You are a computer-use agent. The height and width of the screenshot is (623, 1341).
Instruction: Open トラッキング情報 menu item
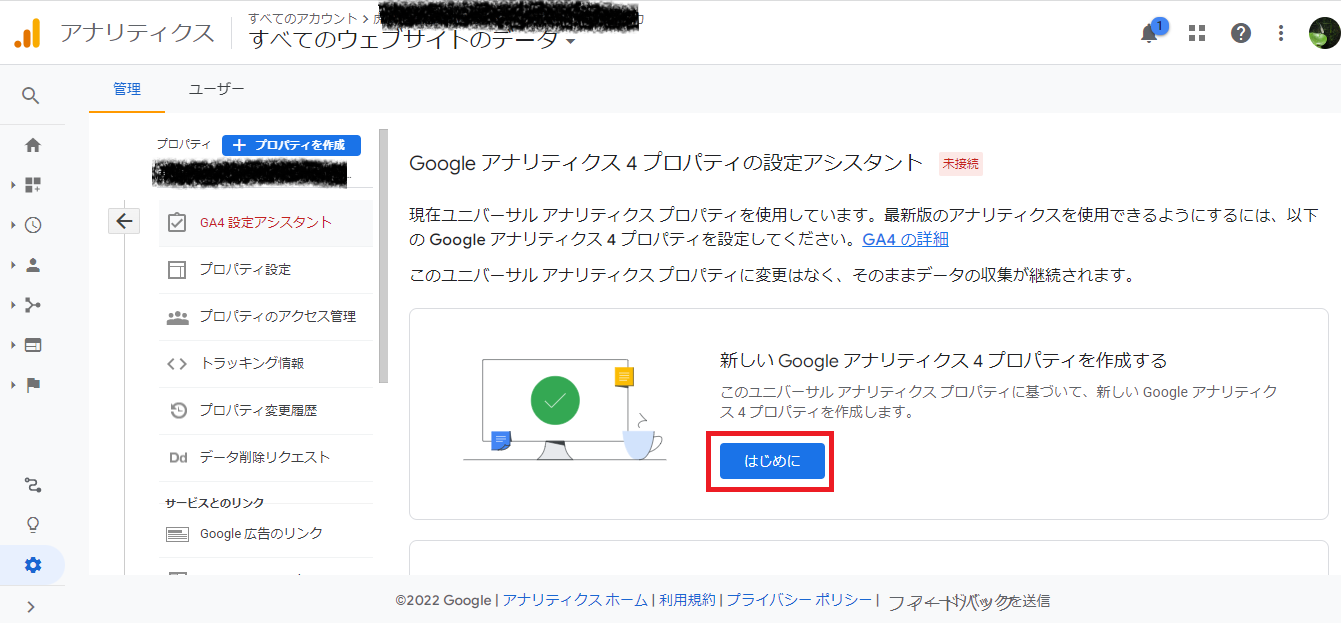[x=266, y=364]
